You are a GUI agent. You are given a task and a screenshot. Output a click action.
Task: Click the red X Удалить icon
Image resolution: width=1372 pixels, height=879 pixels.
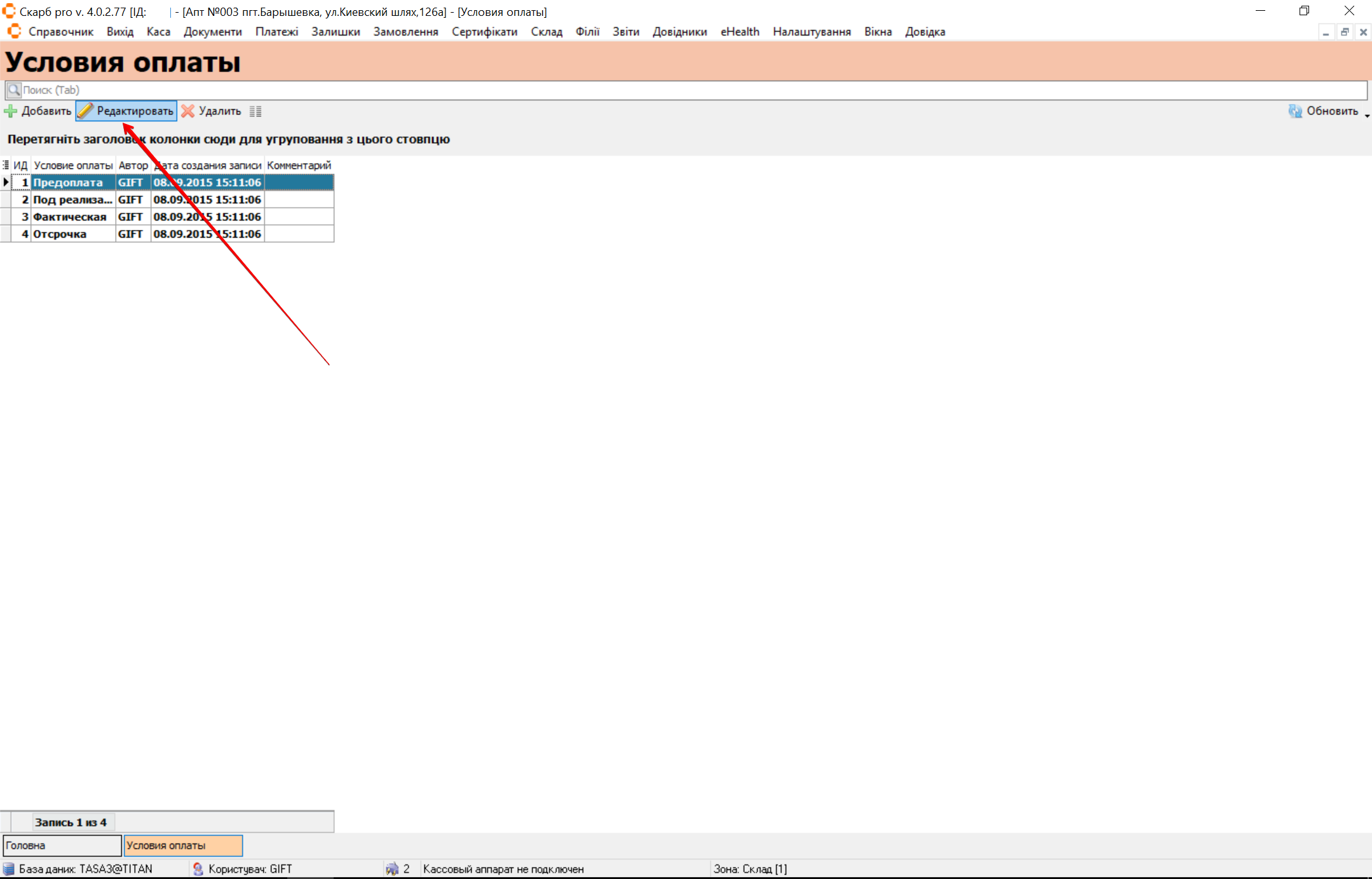tap(187, 111)
